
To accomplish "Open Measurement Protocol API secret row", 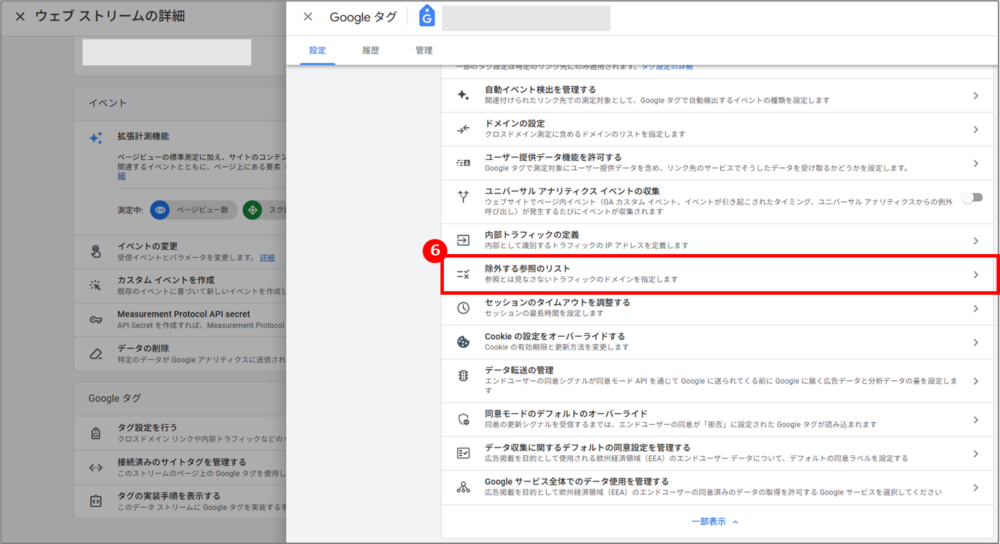I will (x=180, y=320).
